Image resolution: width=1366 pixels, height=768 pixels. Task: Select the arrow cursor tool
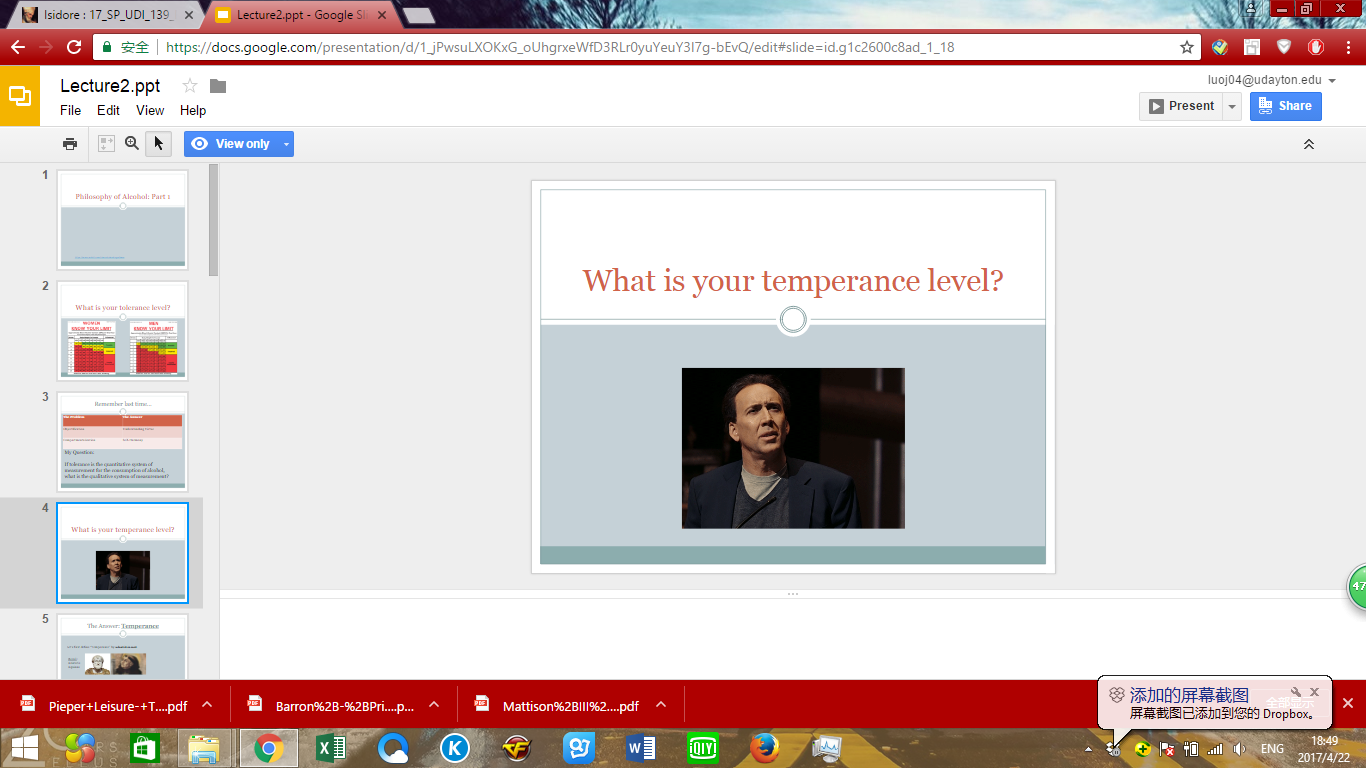pyautogui.click(x=158, y=144)
